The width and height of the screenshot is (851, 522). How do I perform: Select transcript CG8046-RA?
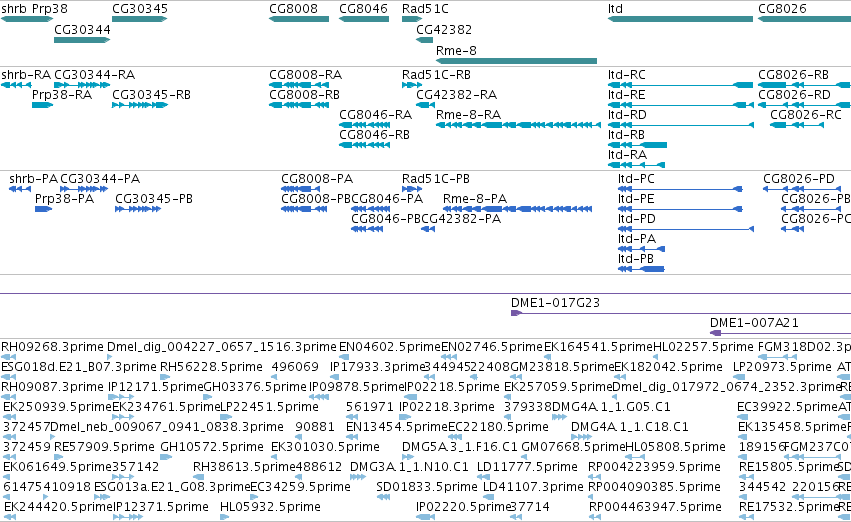[365, 125]
